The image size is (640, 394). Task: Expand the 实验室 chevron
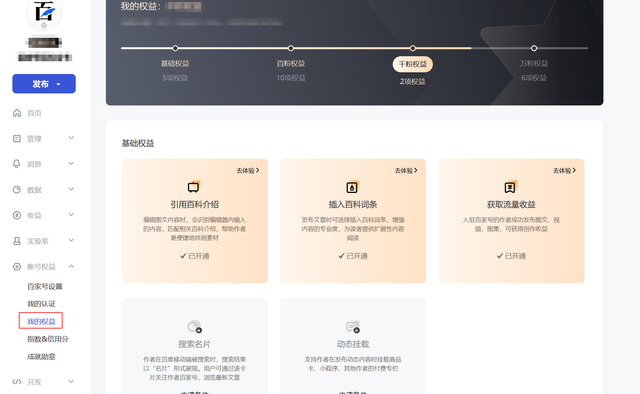(71, 240)
